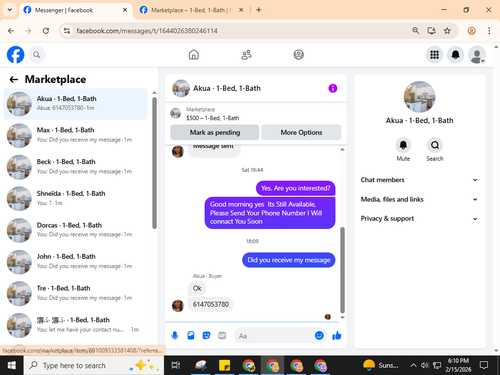Click the More Options button
500x375 pixels.
(301, 132)
